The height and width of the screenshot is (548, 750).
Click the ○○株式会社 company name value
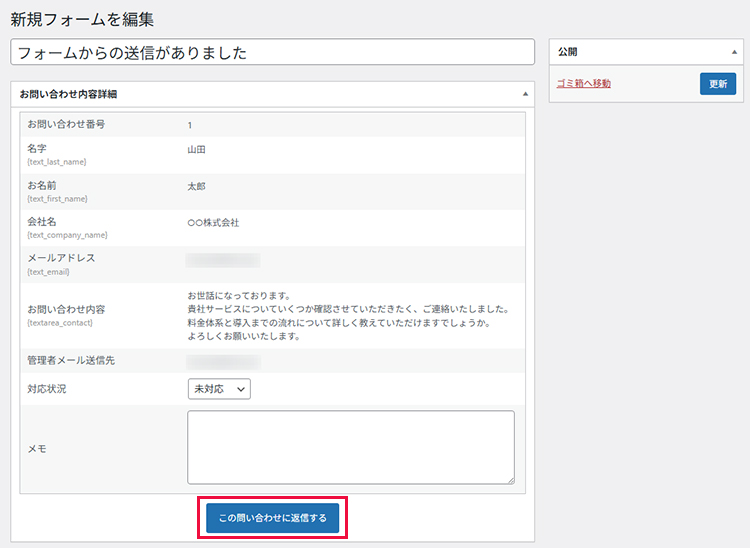[x=213, y=223]
